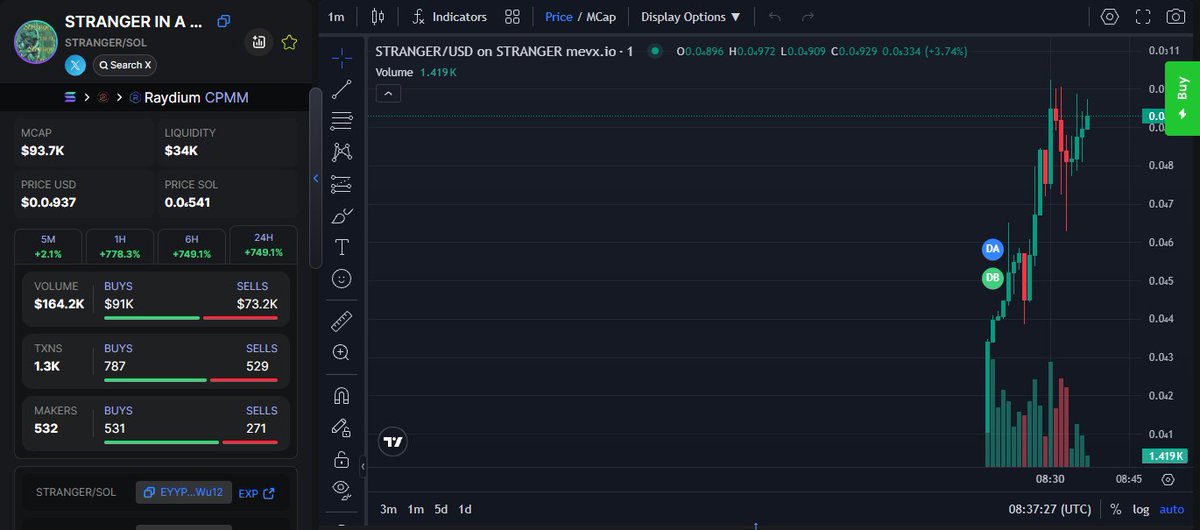Select the 5M stats period tab
The height and width of the screenshot is (530, 1200).
pos(48,246)
